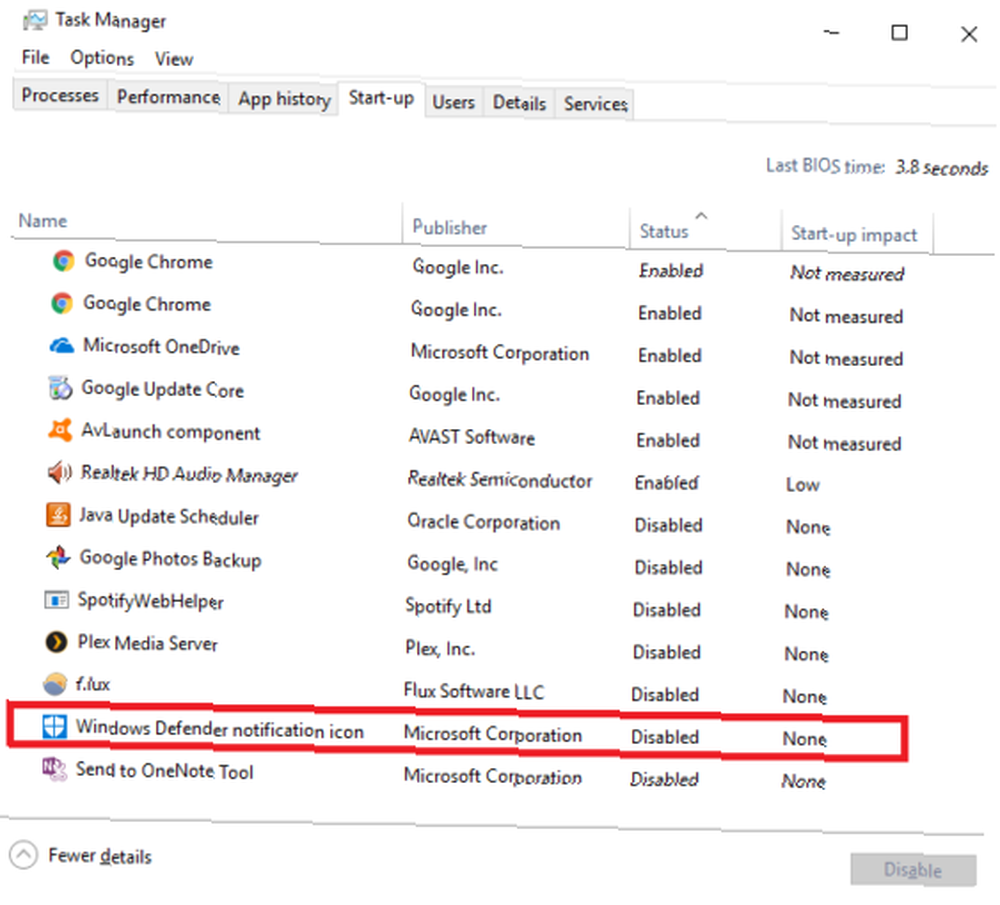Click the Low start-up impact value

802,485
